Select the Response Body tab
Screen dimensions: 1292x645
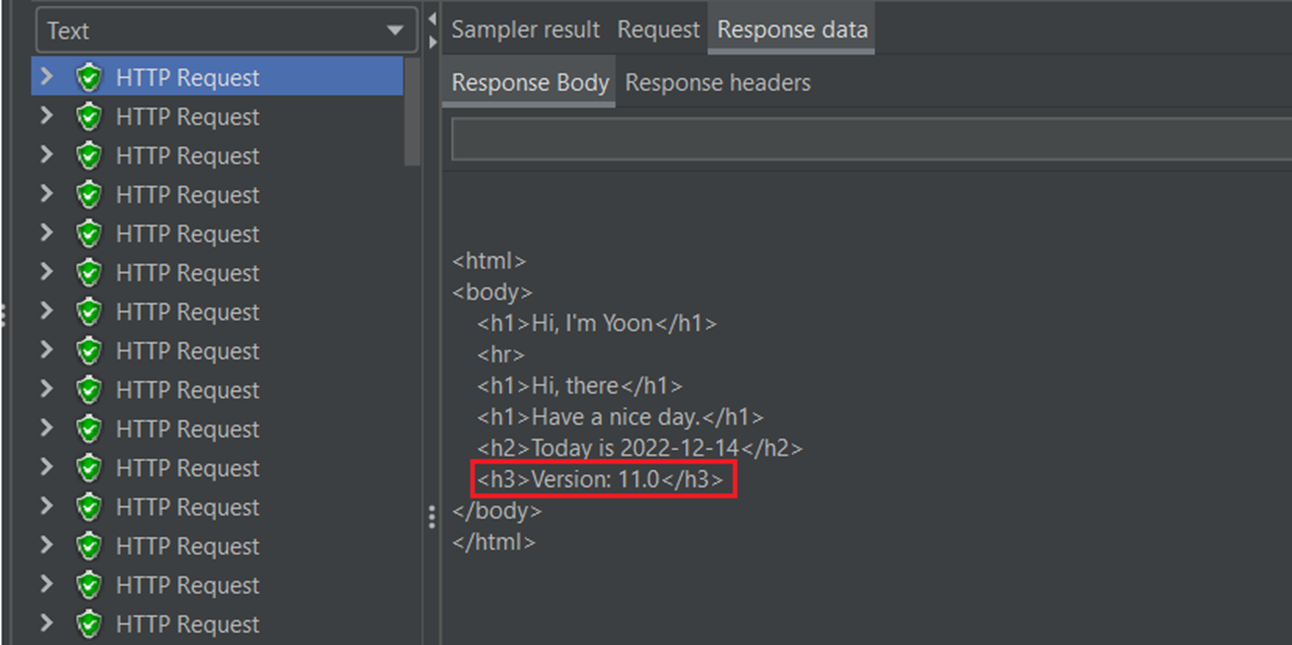[x=528, y=82]
